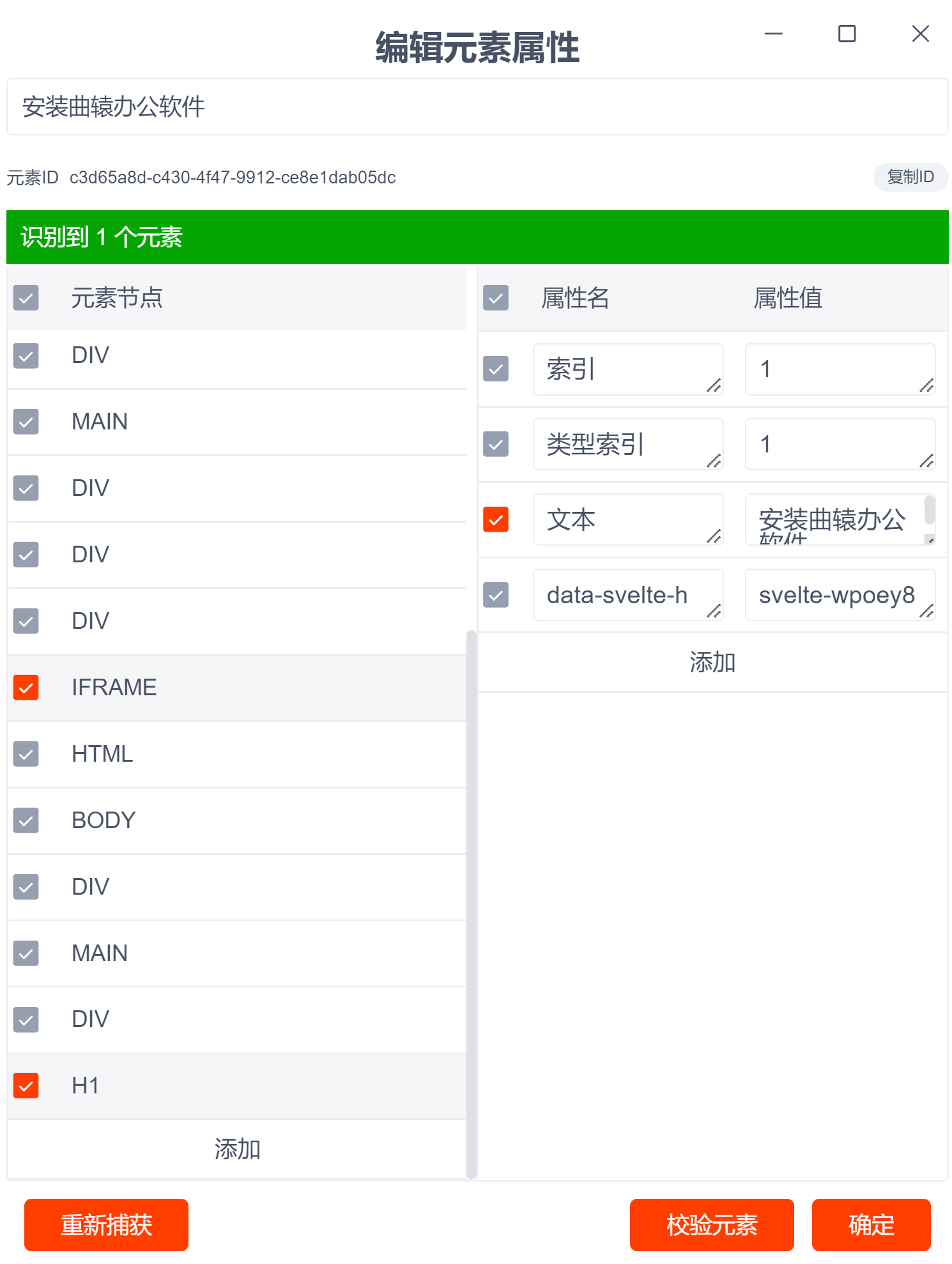Confirm with the 确定 button
Image resolution: width=952 pixels, height=1264 pixels.
tap(871, 1225)
